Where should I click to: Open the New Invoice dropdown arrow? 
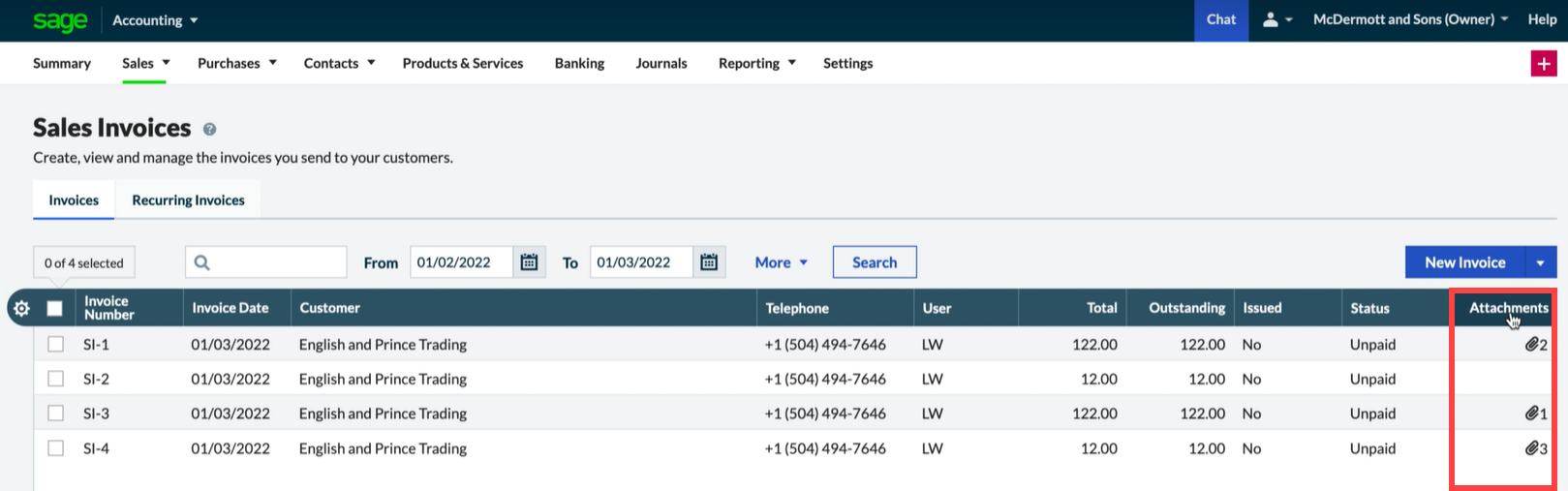pyautogui.click(x=1540, y=262)
